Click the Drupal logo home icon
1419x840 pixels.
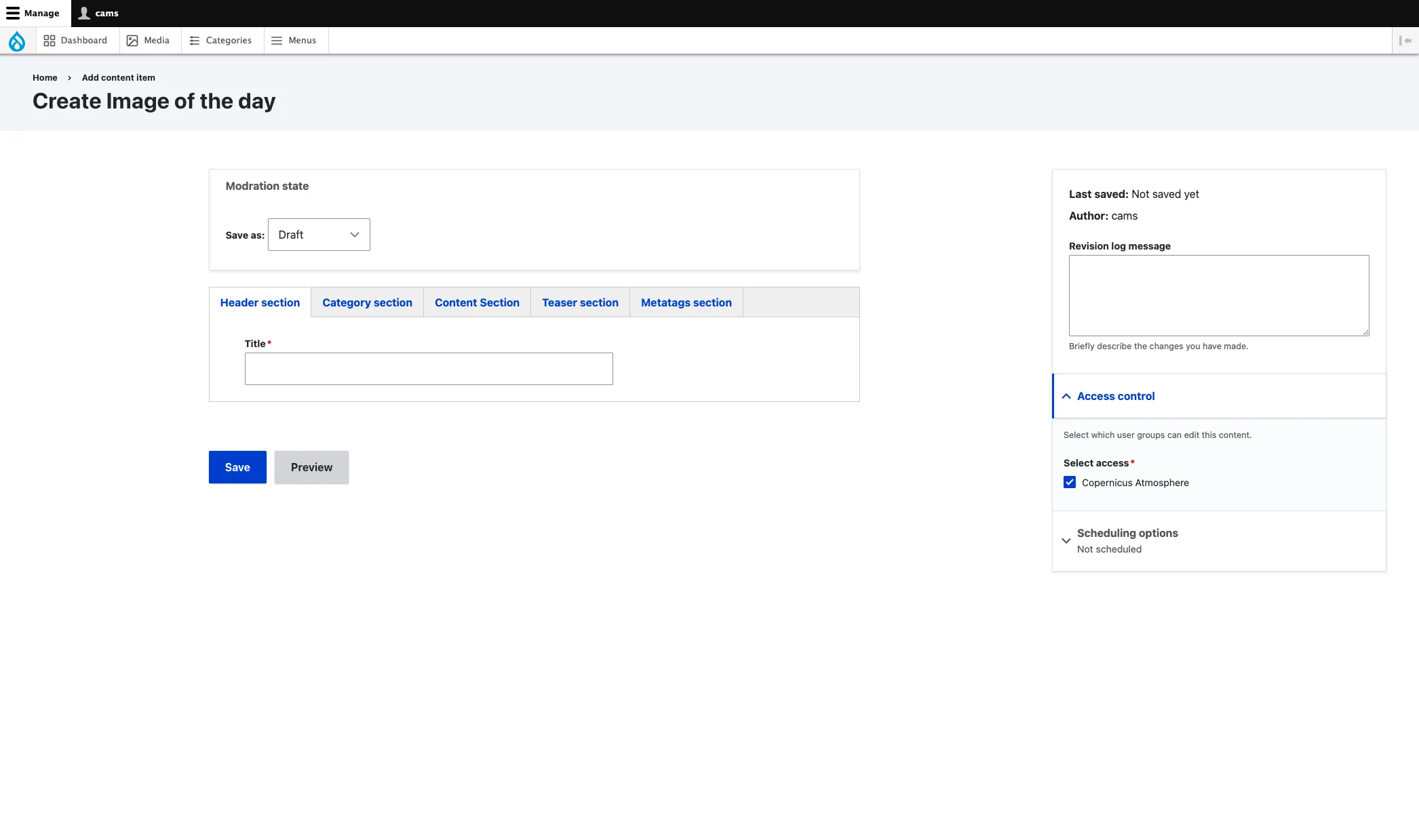[x=17, y=41]
